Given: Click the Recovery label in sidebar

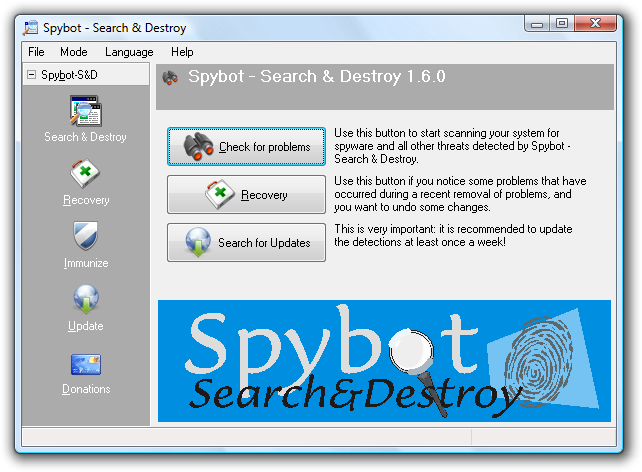Looking at the screenshot, I should (86, 200).
